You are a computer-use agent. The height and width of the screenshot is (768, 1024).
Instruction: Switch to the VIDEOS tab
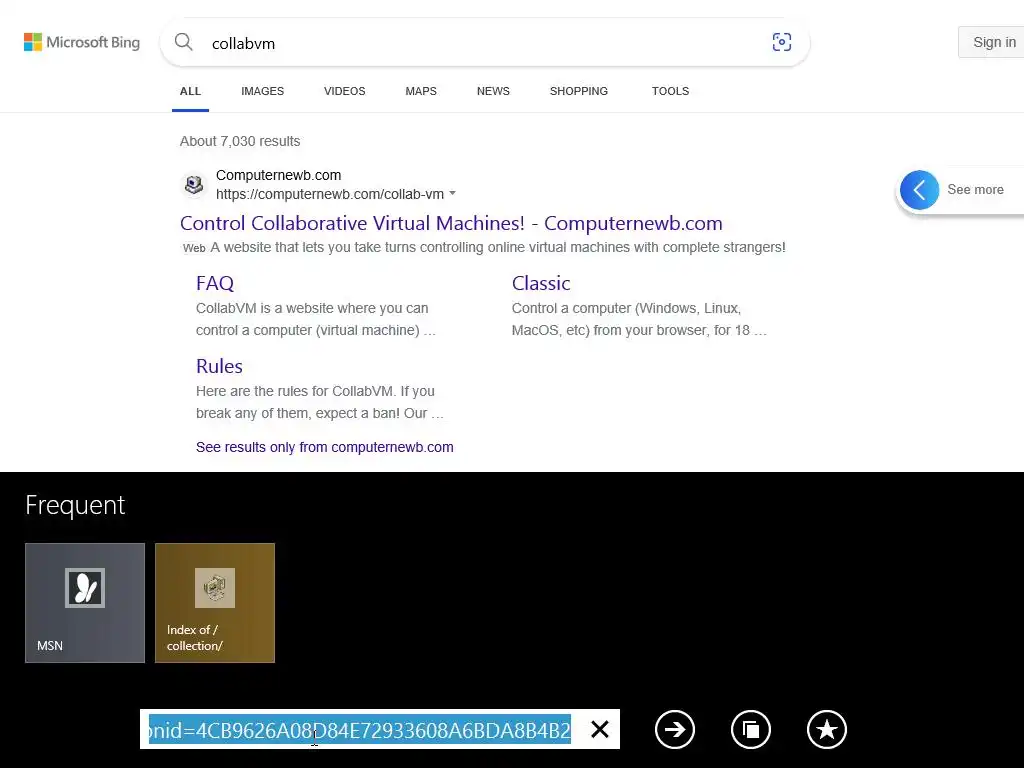click(x=345, y=91)
